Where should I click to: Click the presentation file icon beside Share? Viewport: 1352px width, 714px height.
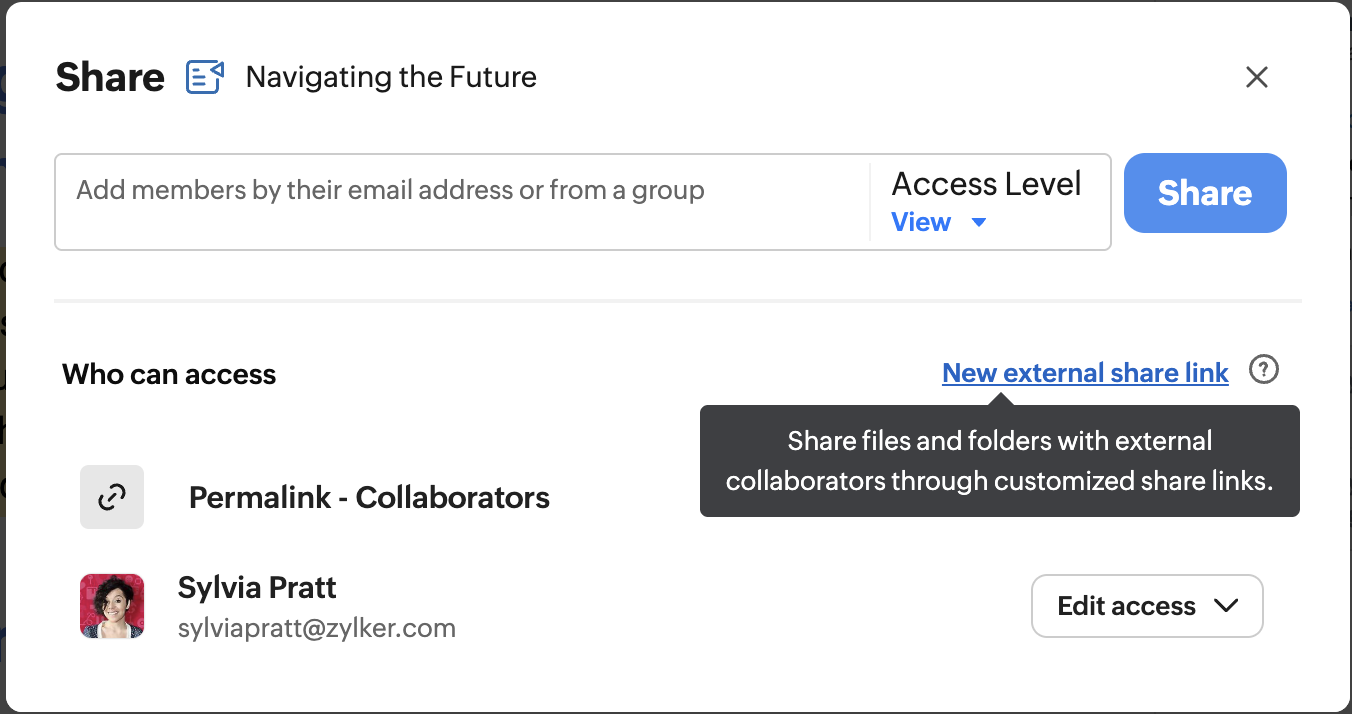[x=205, y=77]
